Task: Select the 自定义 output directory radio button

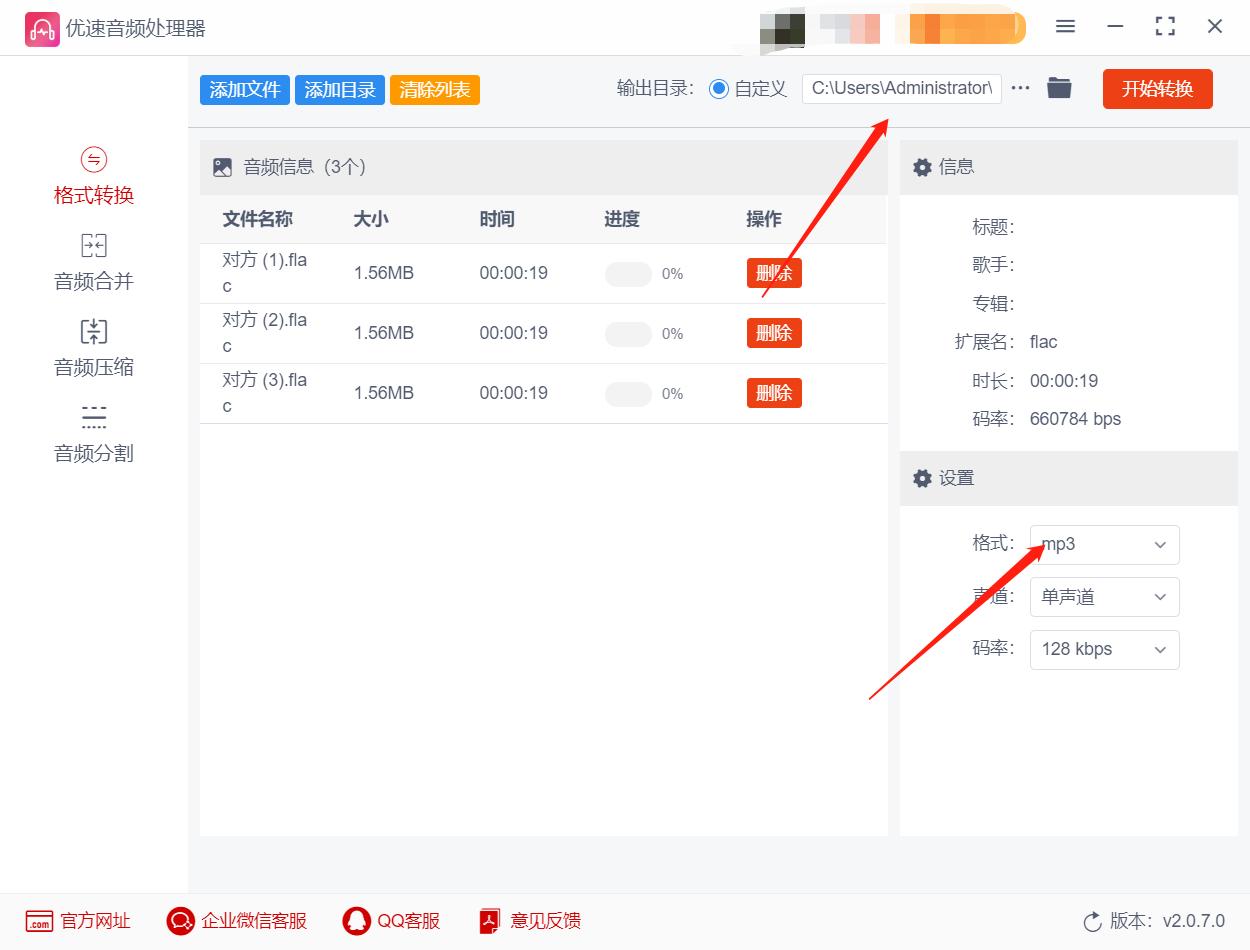Action: pyautogui.click(x=718, y=88)
